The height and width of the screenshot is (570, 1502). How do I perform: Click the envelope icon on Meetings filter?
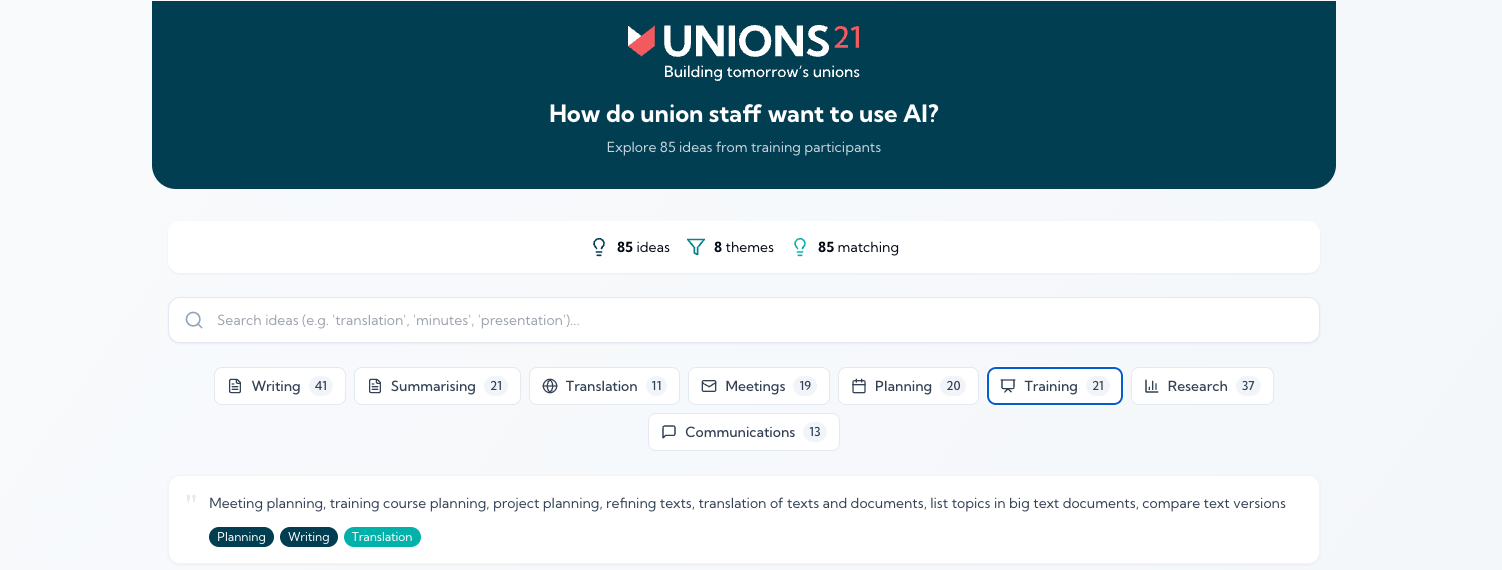click(x=709, y=386)
